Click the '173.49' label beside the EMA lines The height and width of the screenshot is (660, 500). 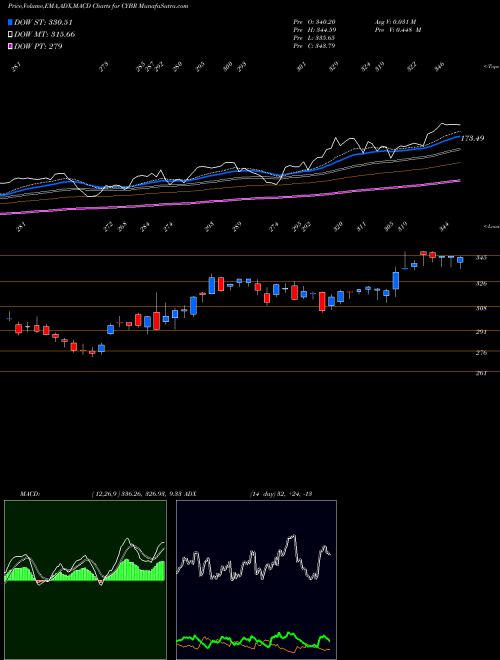pos(473,138)
